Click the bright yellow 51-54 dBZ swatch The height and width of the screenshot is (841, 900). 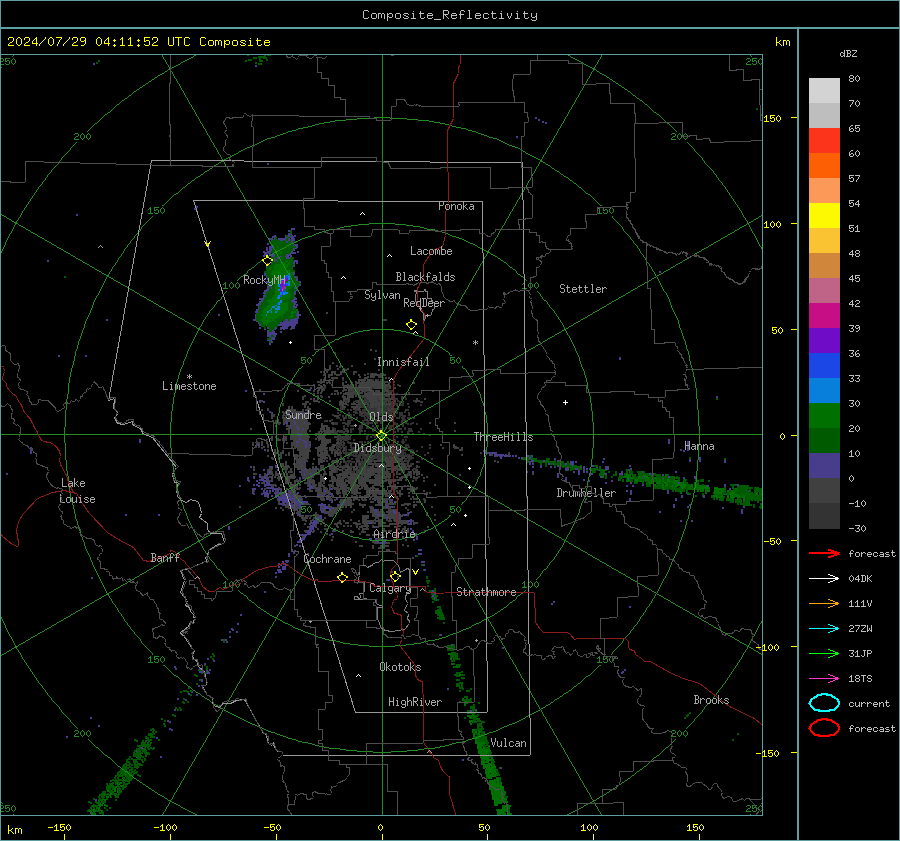point(824,216)
